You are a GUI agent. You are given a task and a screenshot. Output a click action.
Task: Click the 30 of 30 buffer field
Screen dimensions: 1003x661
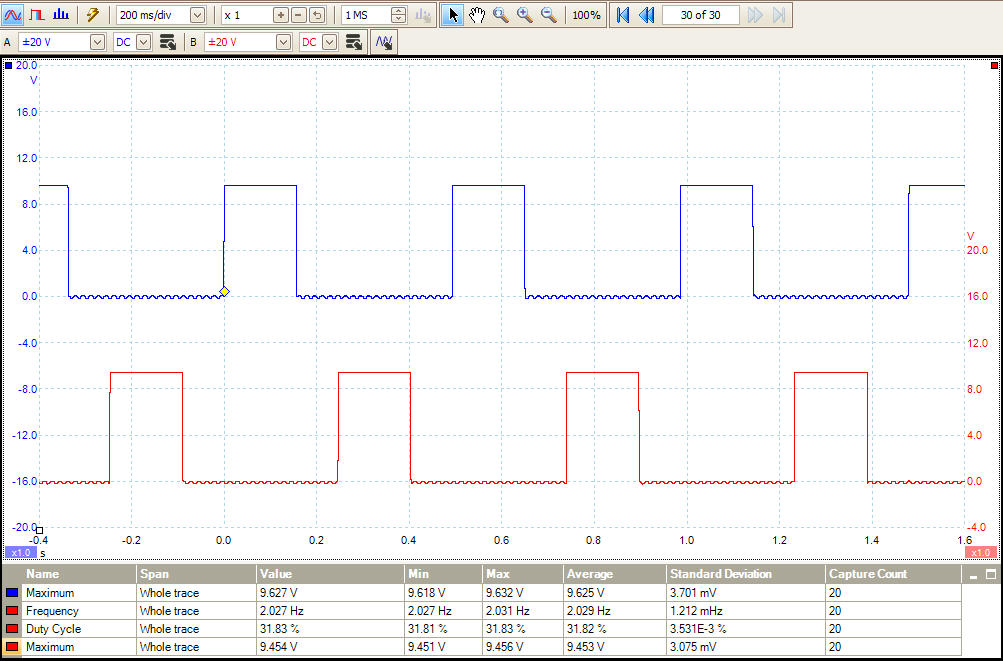[x=700, y=15]
